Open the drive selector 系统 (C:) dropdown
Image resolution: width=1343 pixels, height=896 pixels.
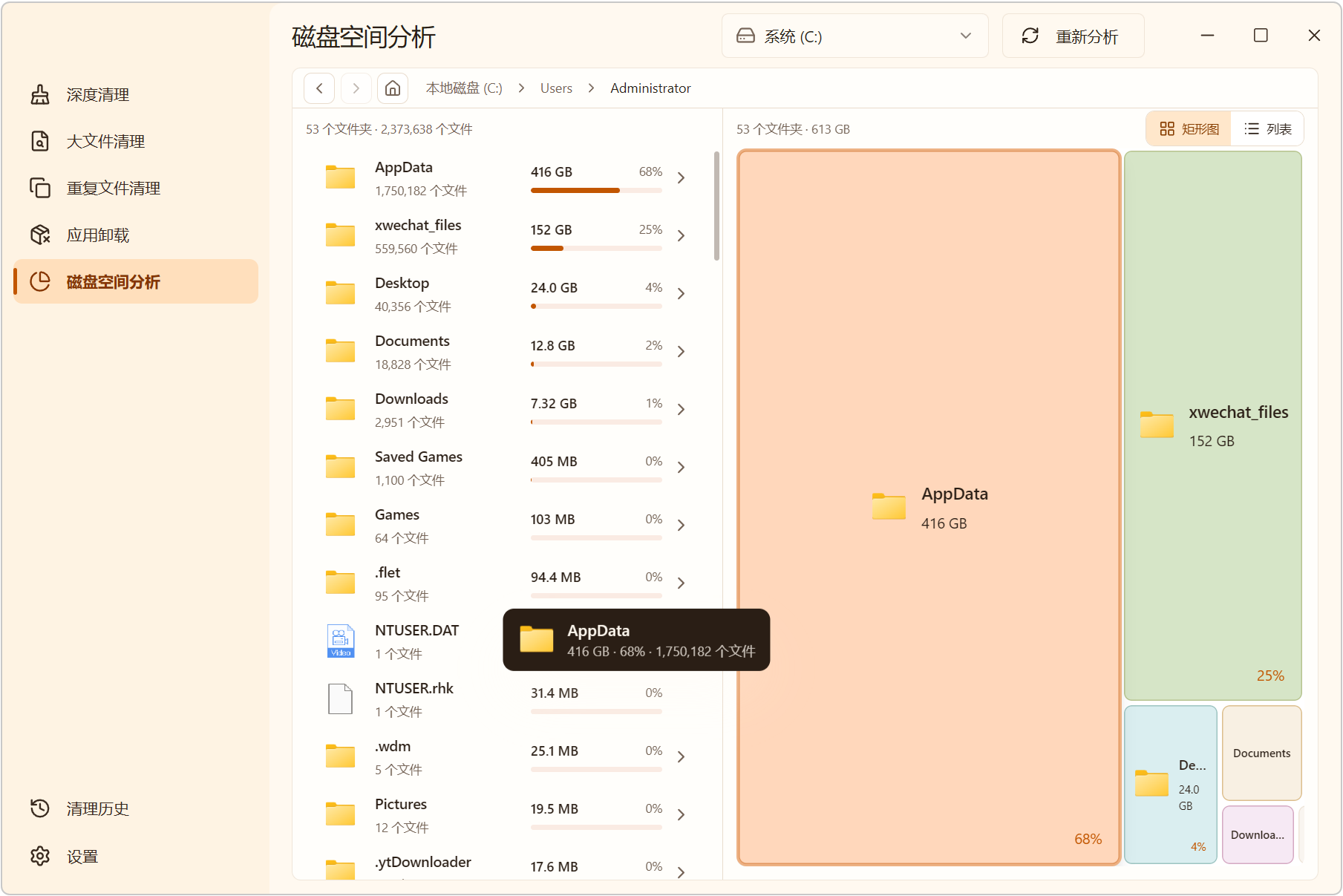pyautogui.click(x=855, y=36)
